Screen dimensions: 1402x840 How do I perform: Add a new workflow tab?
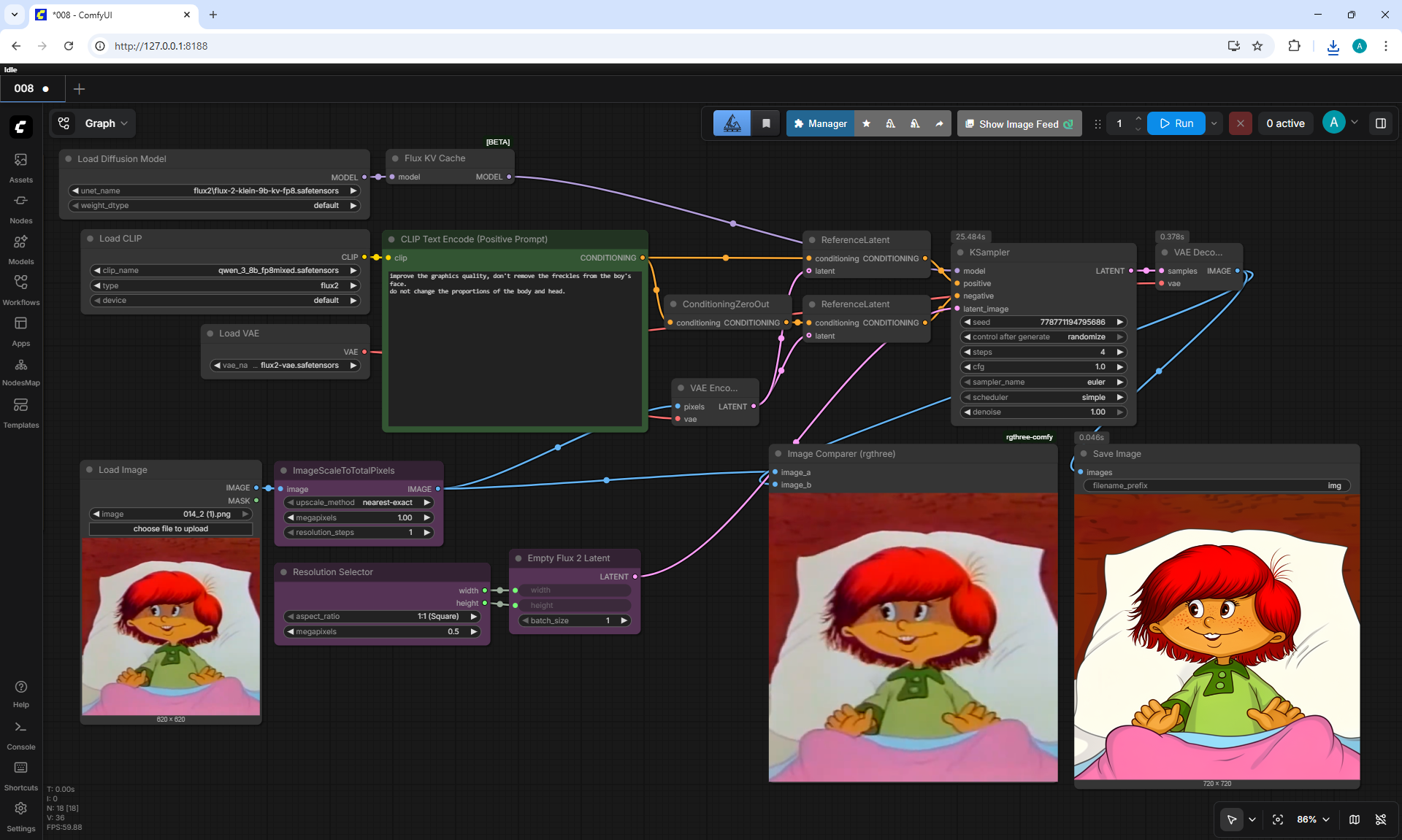[x=80, y=88]
